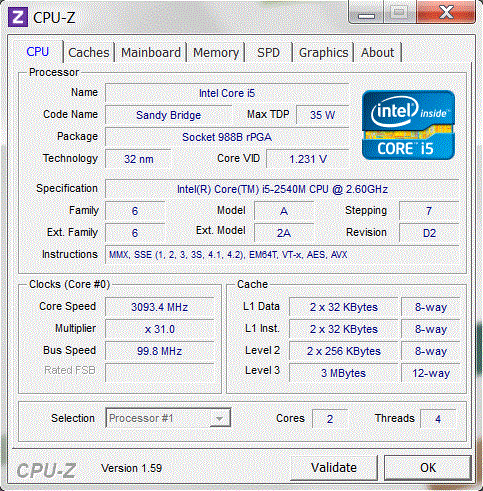The height and width of the screenshot is (491, 483).
Task: Expand the Processor #1 selection arrow
Action: (219, 418)
